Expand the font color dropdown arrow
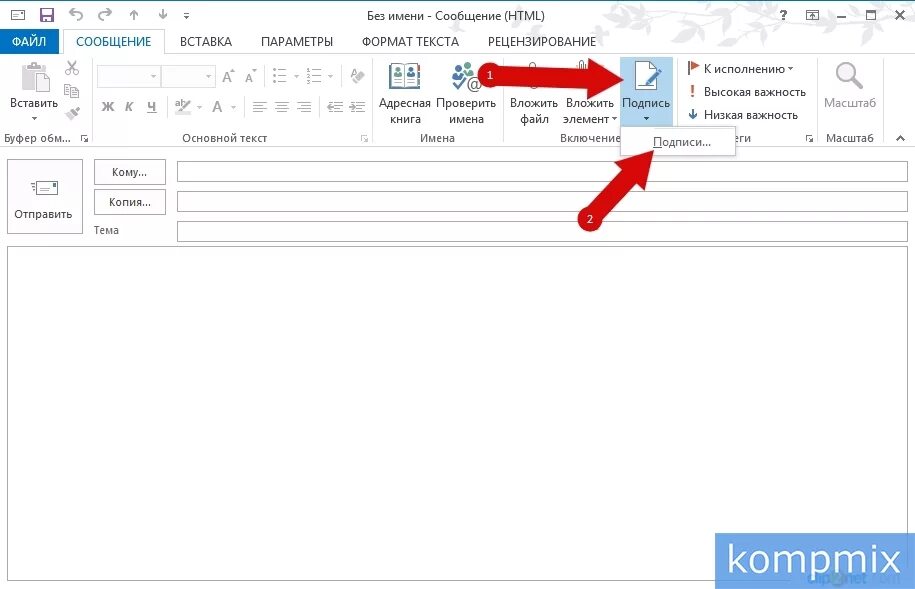Screen dimensions: 915x589 tap(233, 107)
